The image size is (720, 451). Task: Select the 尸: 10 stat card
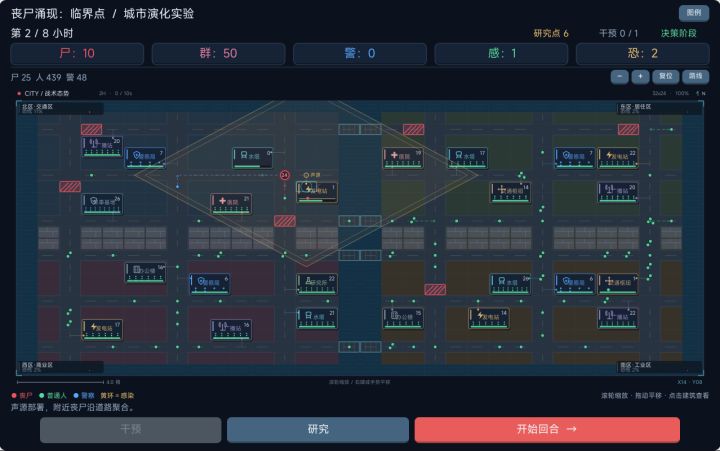[x=77, y=53]
